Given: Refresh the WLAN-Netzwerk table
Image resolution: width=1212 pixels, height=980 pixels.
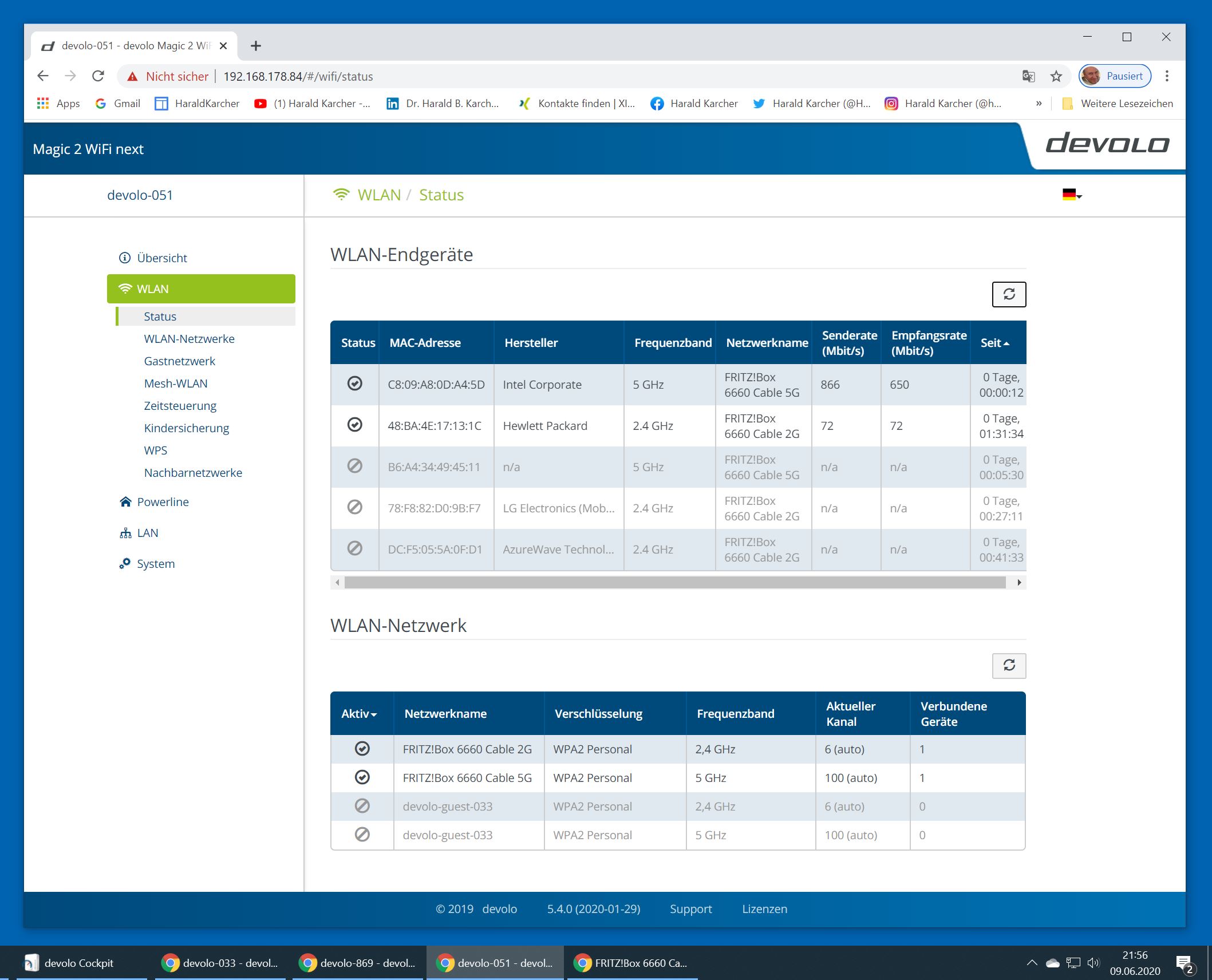Looking at the screenshot, I should pos(1008,665).
